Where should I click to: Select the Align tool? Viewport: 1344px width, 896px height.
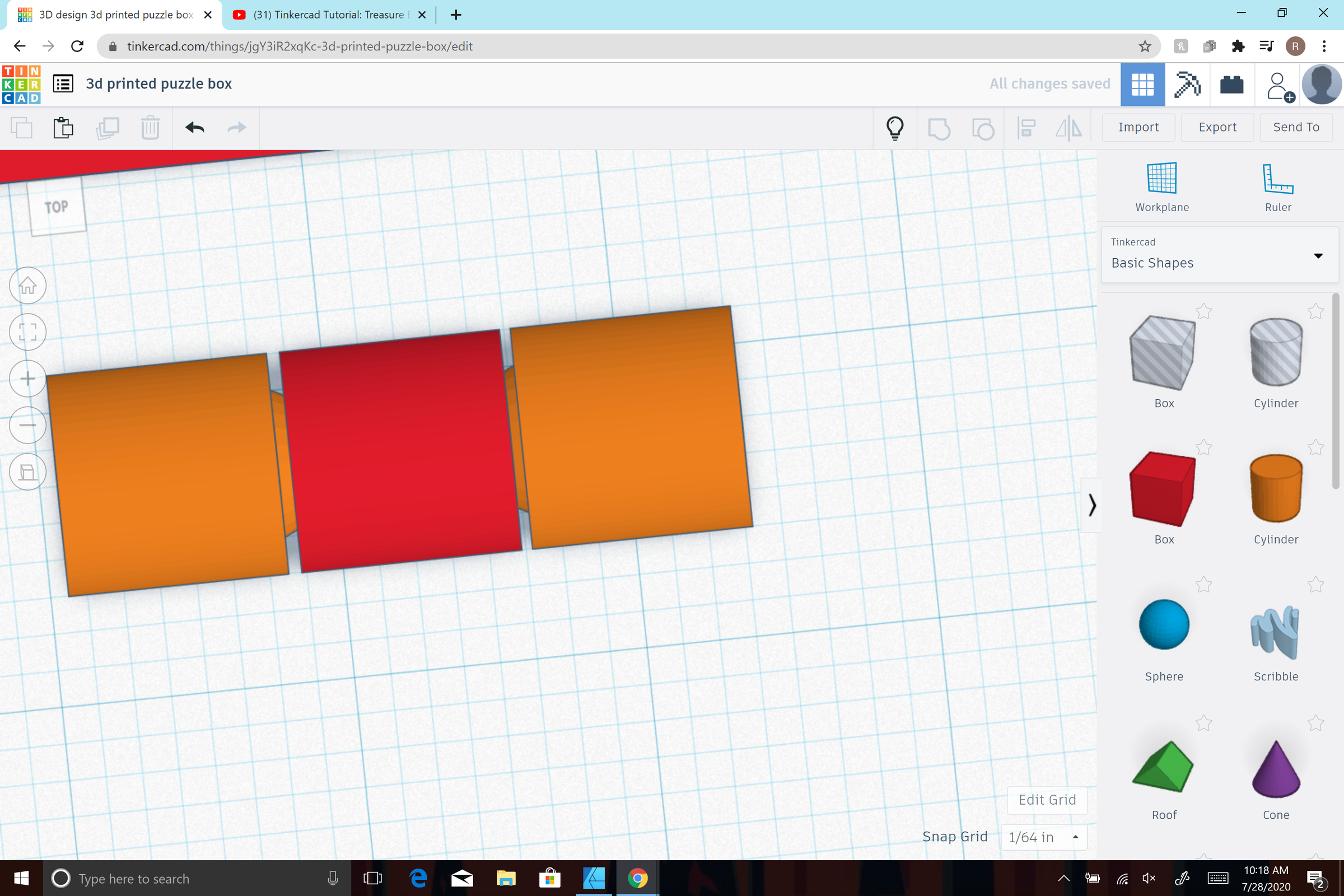click(x=1026, y=128)
